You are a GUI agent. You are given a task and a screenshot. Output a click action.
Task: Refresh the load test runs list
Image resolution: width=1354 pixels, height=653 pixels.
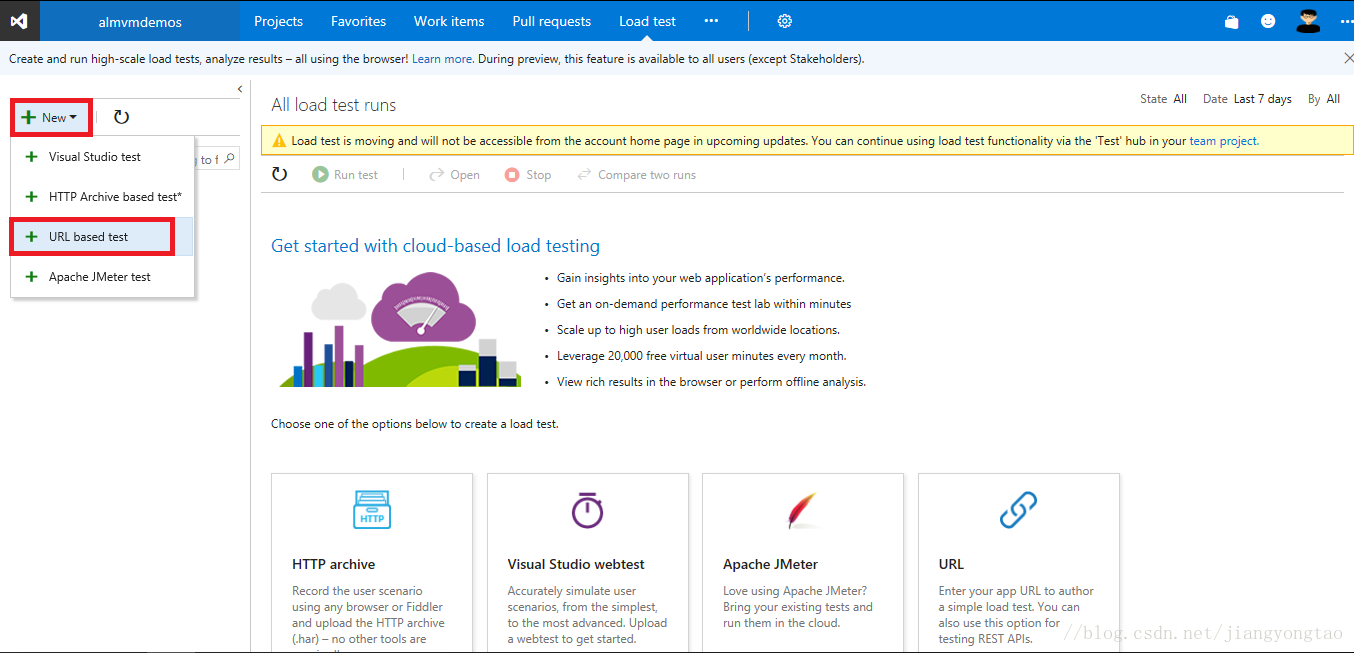[280, 174]
